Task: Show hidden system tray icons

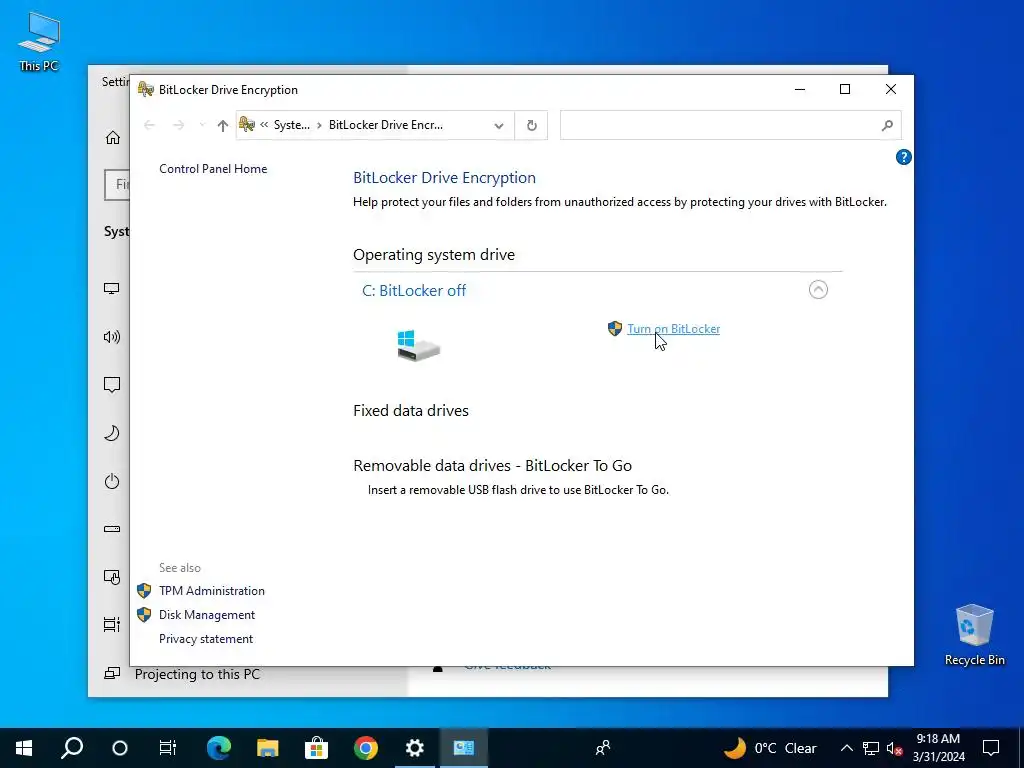Action: click(x=846, y=748)
